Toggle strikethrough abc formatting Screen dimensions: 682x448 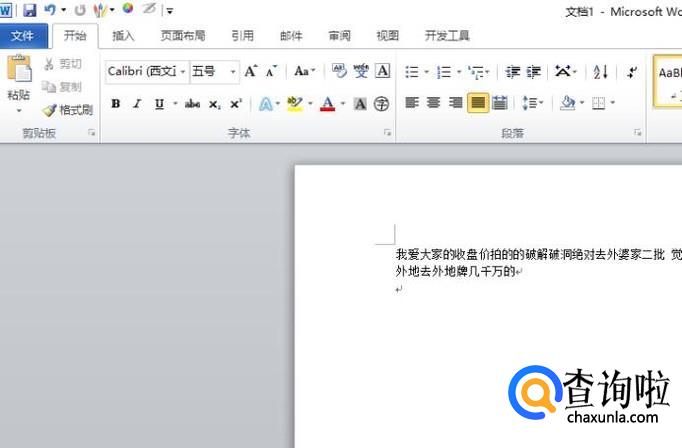(192, 104)
